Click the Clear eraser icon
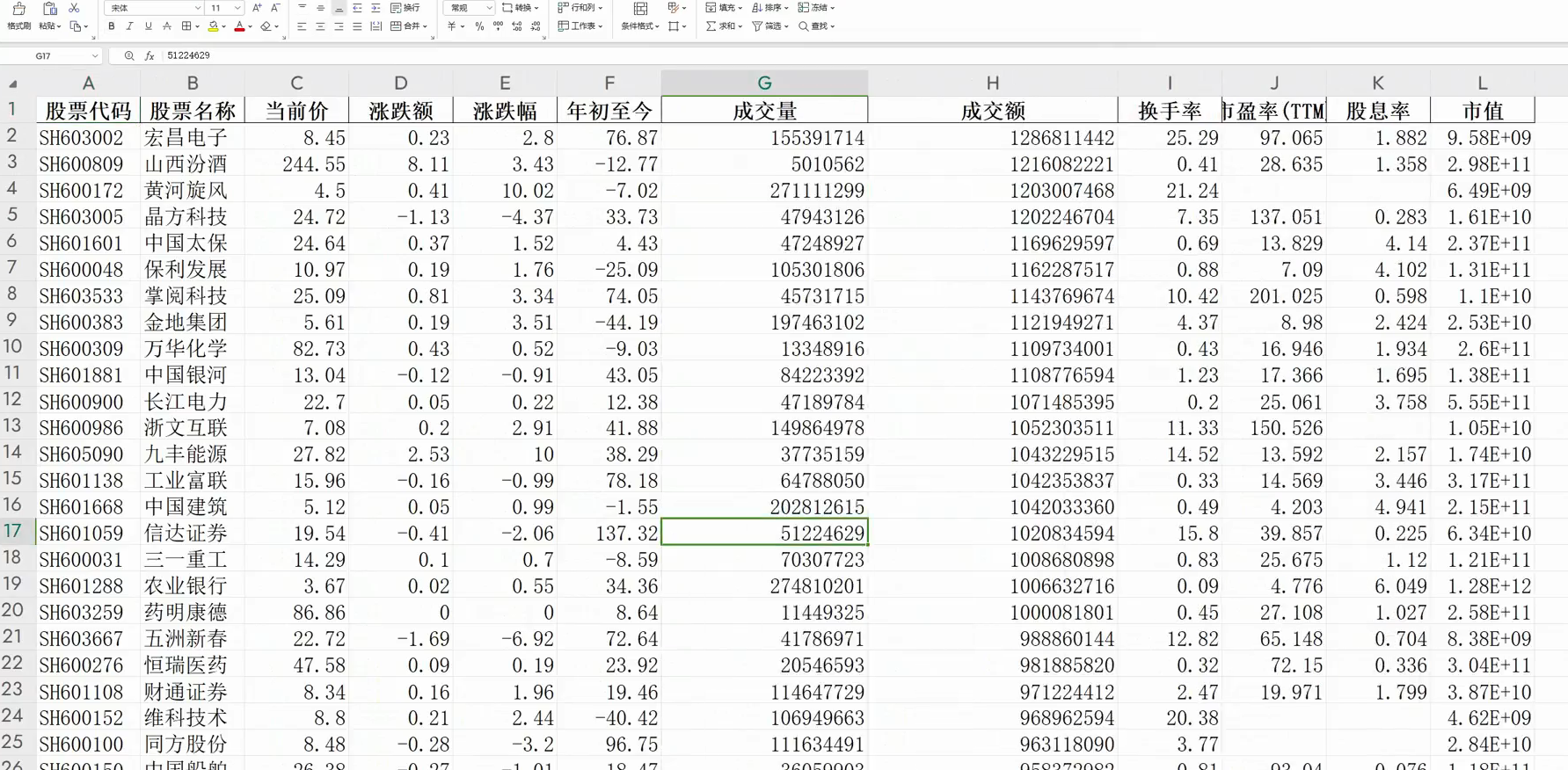This screenshot has height=770, width=1568. click(266, 26)
